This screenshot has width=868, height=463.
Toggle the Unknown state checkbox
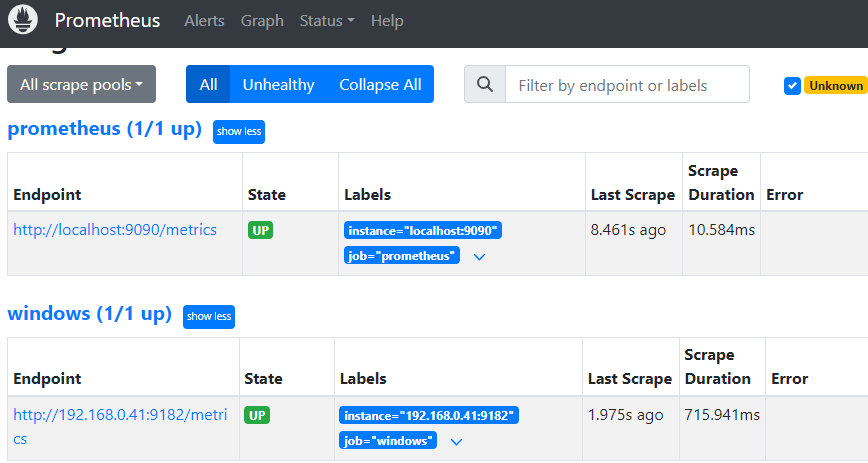tap(792, 86)
